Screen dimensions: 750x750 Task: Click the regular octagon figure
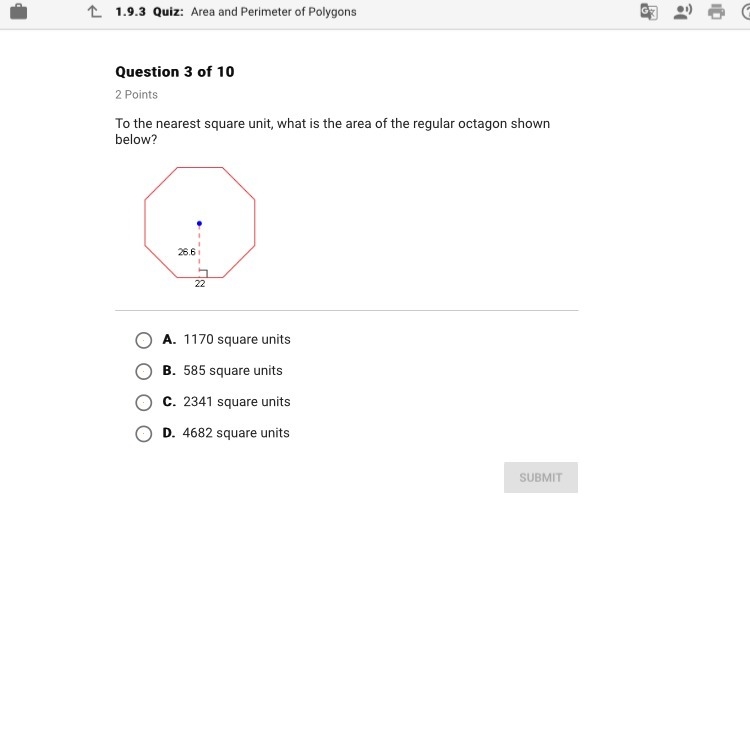(x=200, y=222)
